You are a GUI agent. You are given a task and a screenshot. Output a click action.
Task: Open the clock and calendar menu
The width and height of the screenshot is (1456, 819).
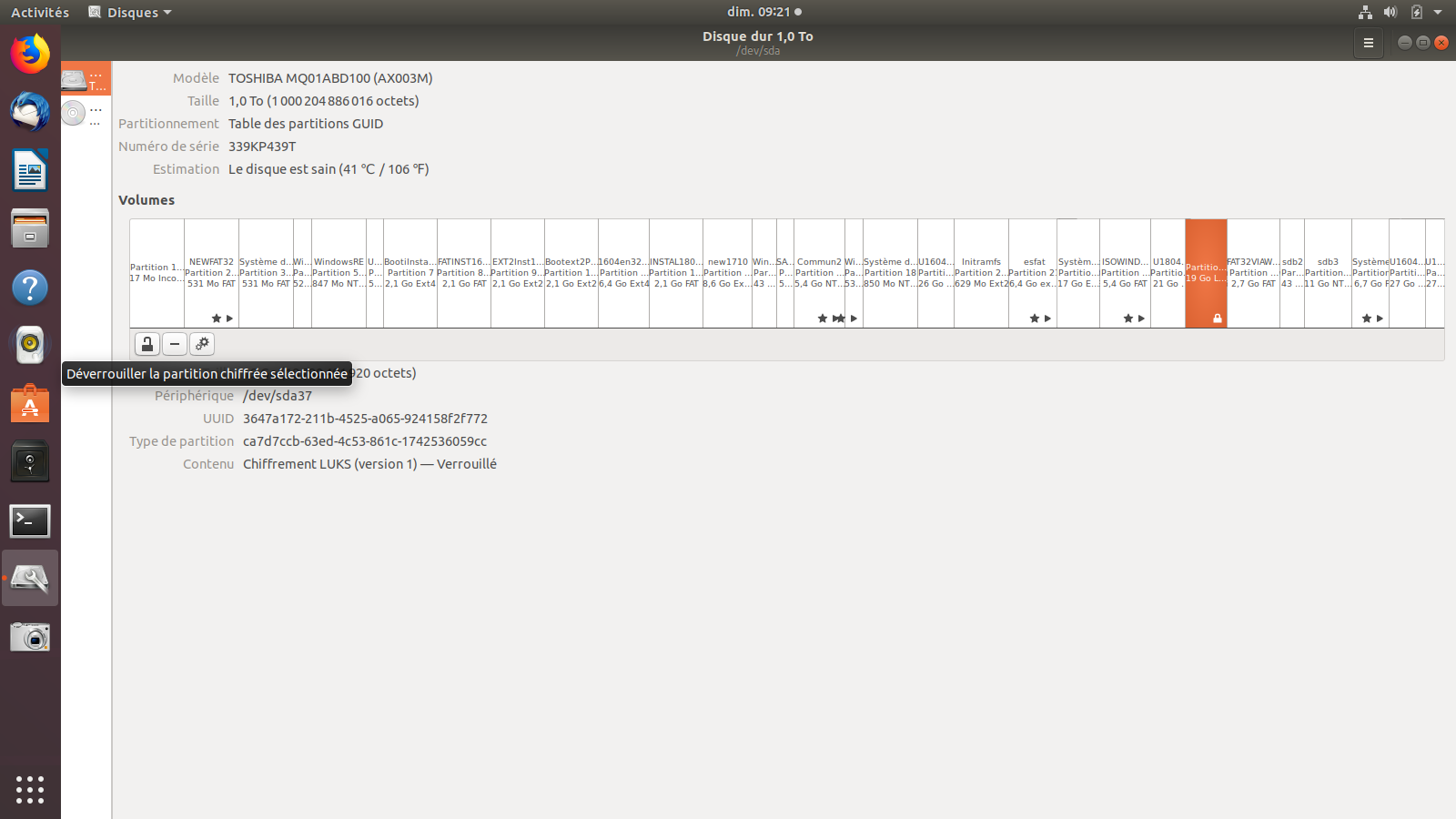click(x=763, y=12)
